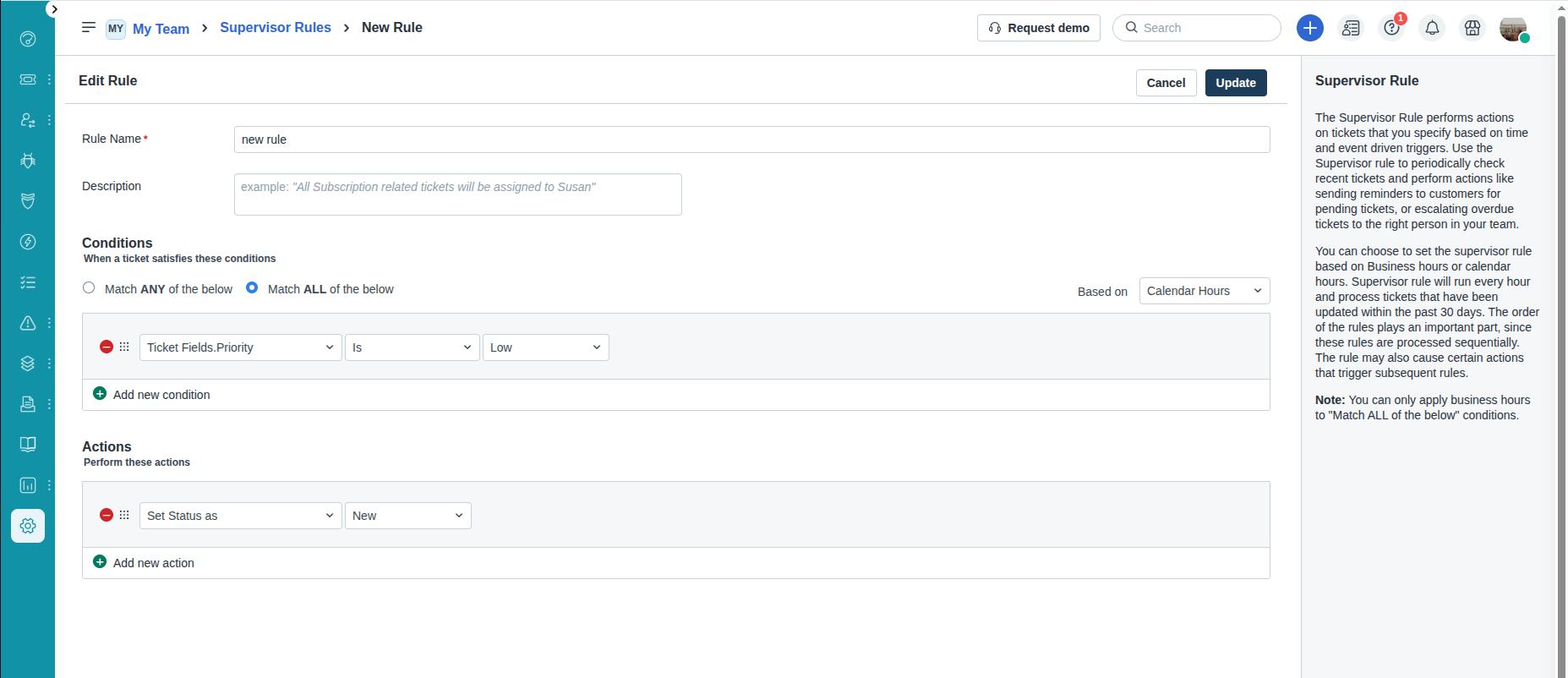This screenshot has width=1568, height=678.
Task: Open the marketplace store icon
Action: click(1472, 28)
